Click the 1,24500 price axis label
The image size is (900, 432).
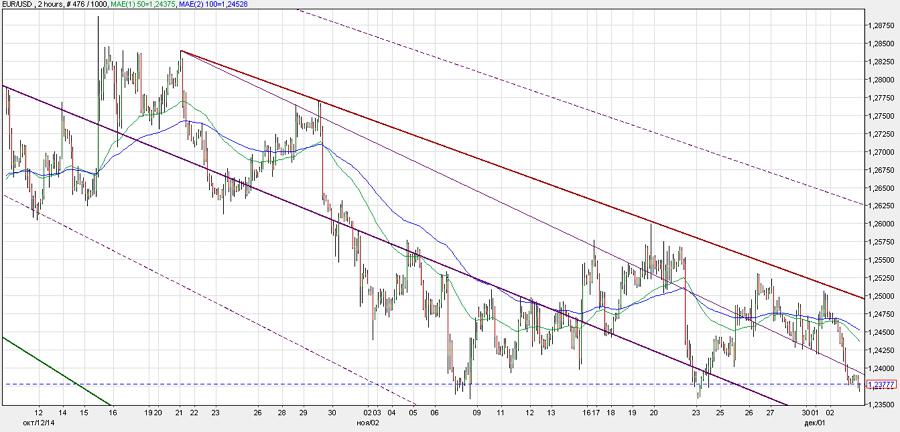point(882,332)
